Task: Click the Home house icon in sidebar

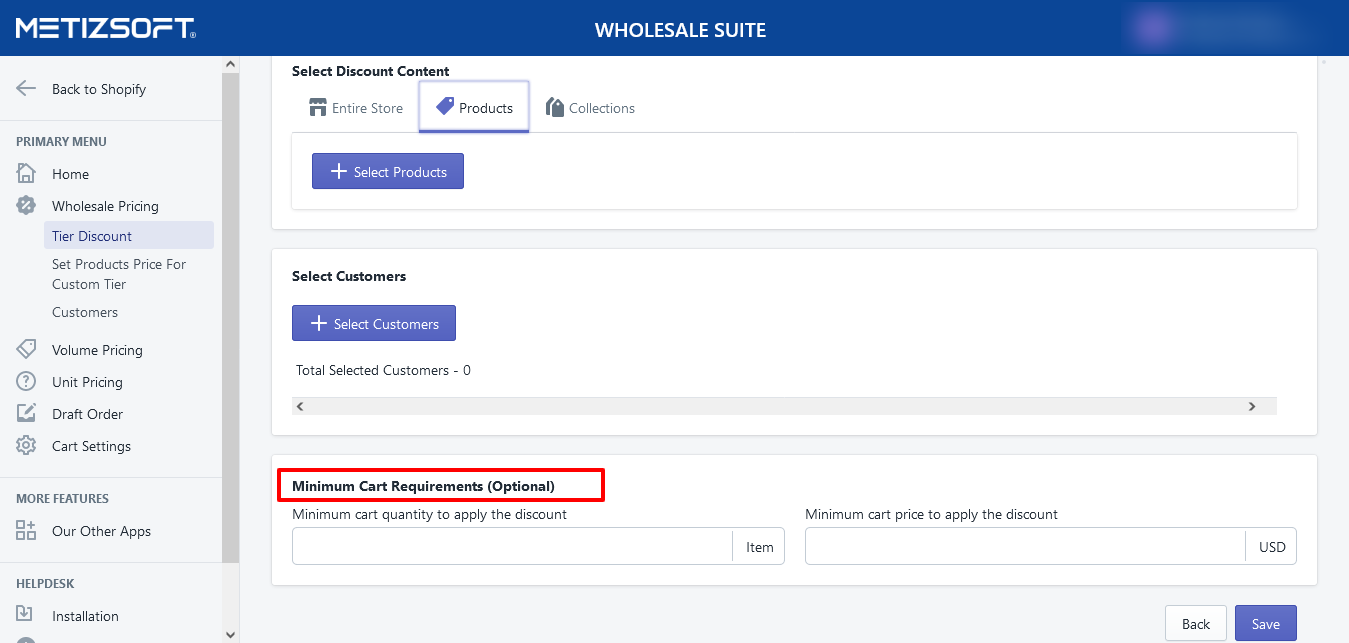Action: (26, 174)
